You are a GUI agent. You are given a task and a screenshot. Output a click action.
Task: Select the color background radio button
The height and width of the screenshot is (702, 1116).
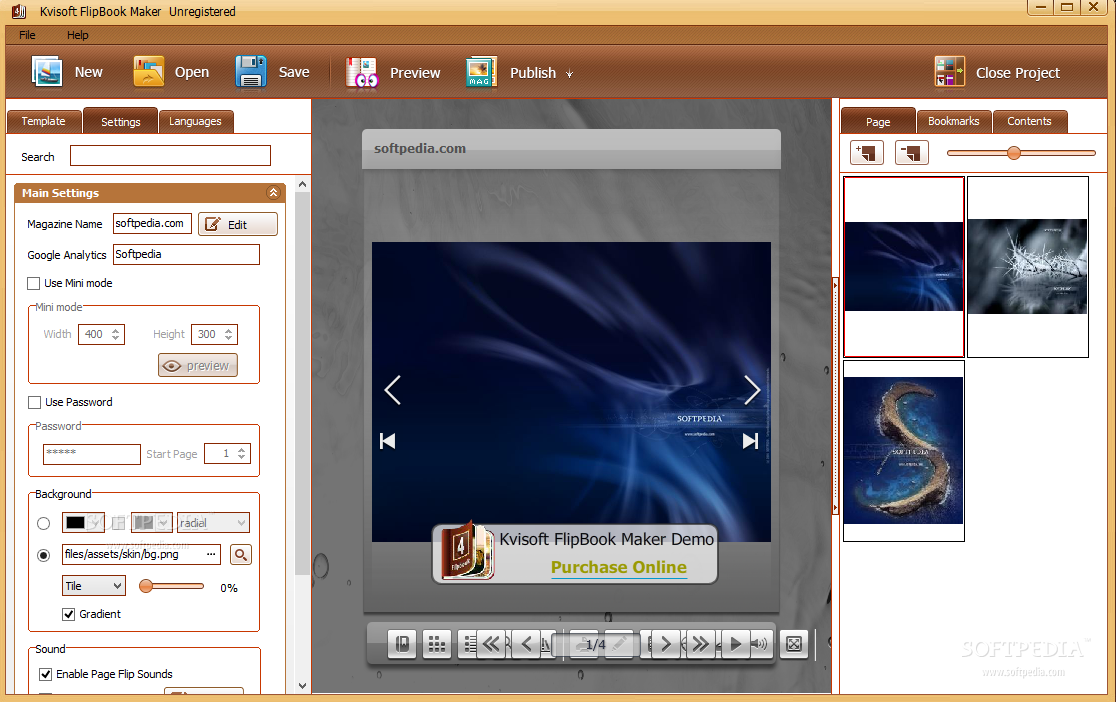43,523
